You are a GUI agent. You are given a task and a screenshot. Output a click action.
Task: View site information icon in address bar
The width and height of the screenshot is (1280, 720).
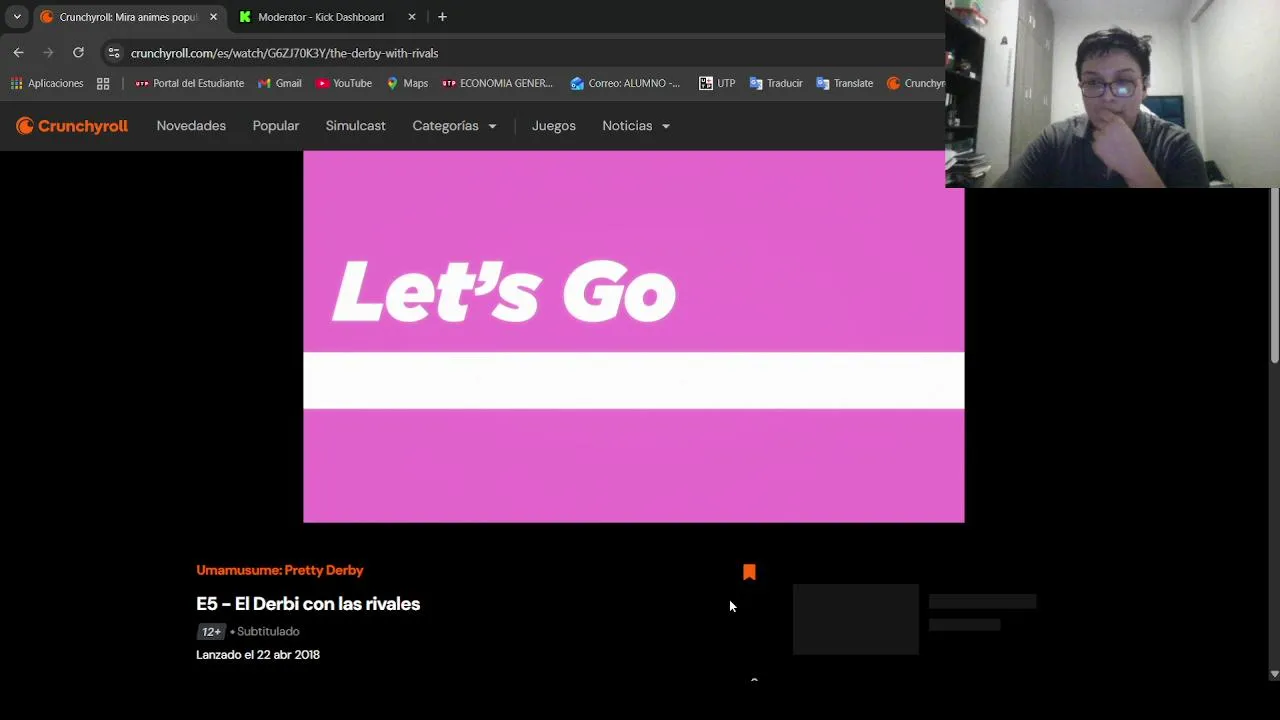click(x=114, y=53)
